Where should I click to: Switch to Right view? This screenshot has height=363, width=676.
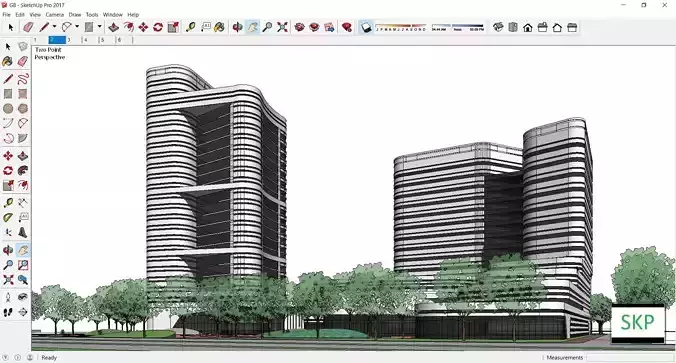click(x=543, y=28)
